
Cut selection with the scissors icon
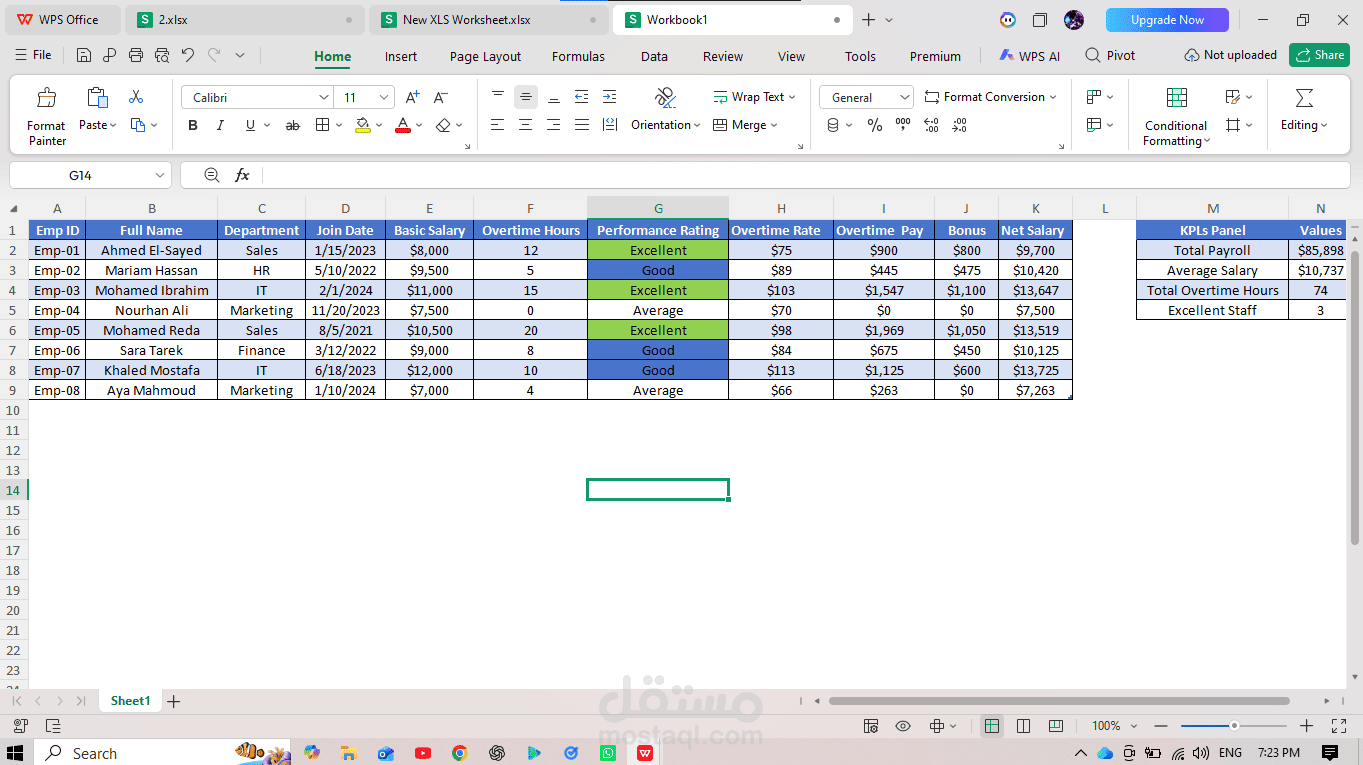coord(136,97)
